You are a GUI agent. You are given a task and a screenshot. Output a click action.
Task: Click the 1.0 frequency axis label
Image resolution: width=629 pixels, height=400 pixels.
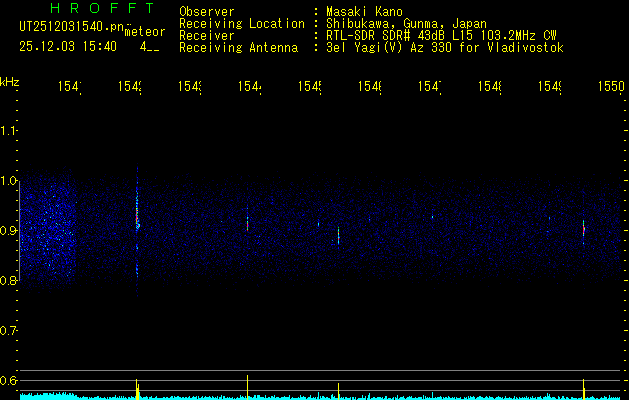(x=9, y=181)
